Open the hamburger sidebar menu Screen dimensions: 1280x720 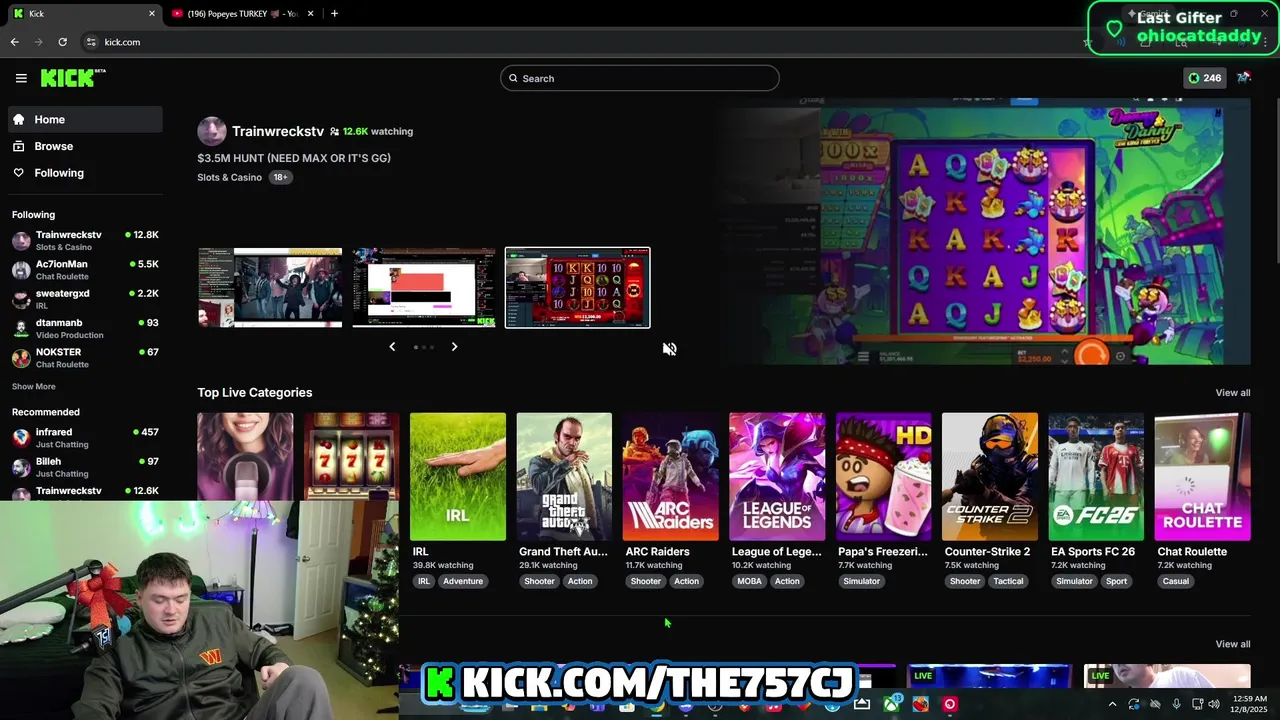21,78
